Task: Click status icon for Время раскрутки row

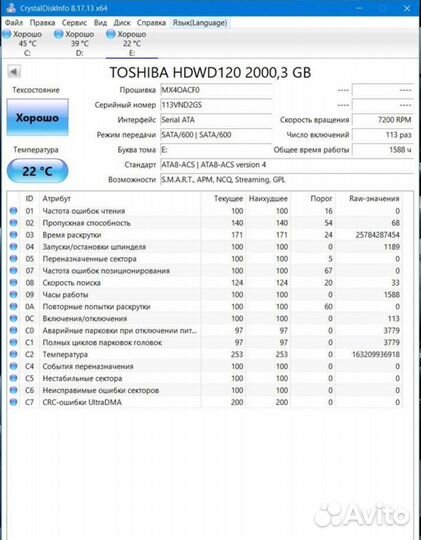Action: click(13, 235)
